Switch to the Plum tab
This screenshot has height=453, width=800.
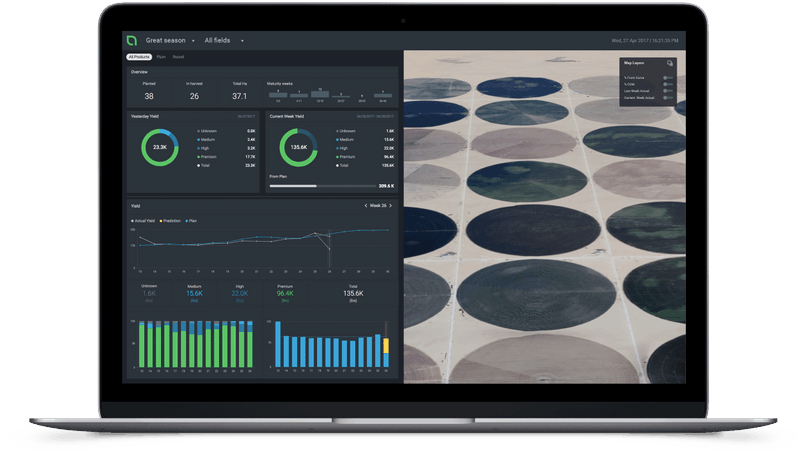pos(161,57)
